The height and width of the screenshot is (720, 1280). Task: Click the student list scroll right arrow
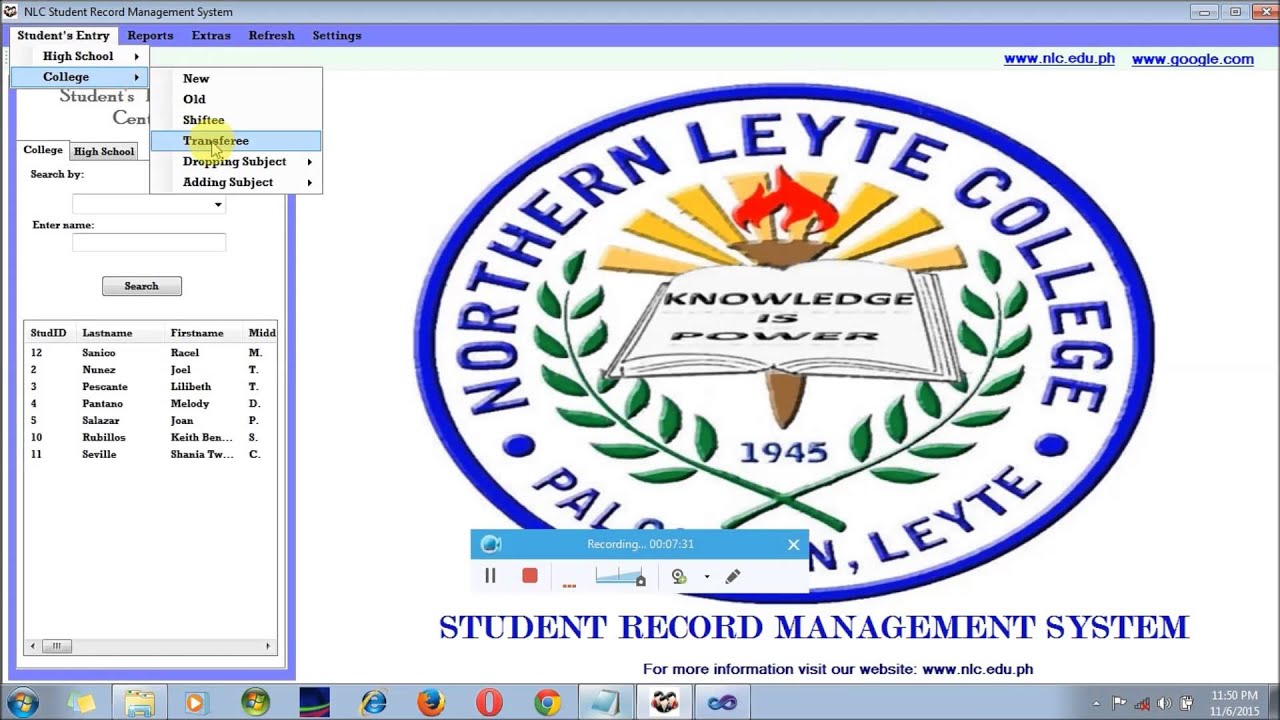(x=268, y=647)
